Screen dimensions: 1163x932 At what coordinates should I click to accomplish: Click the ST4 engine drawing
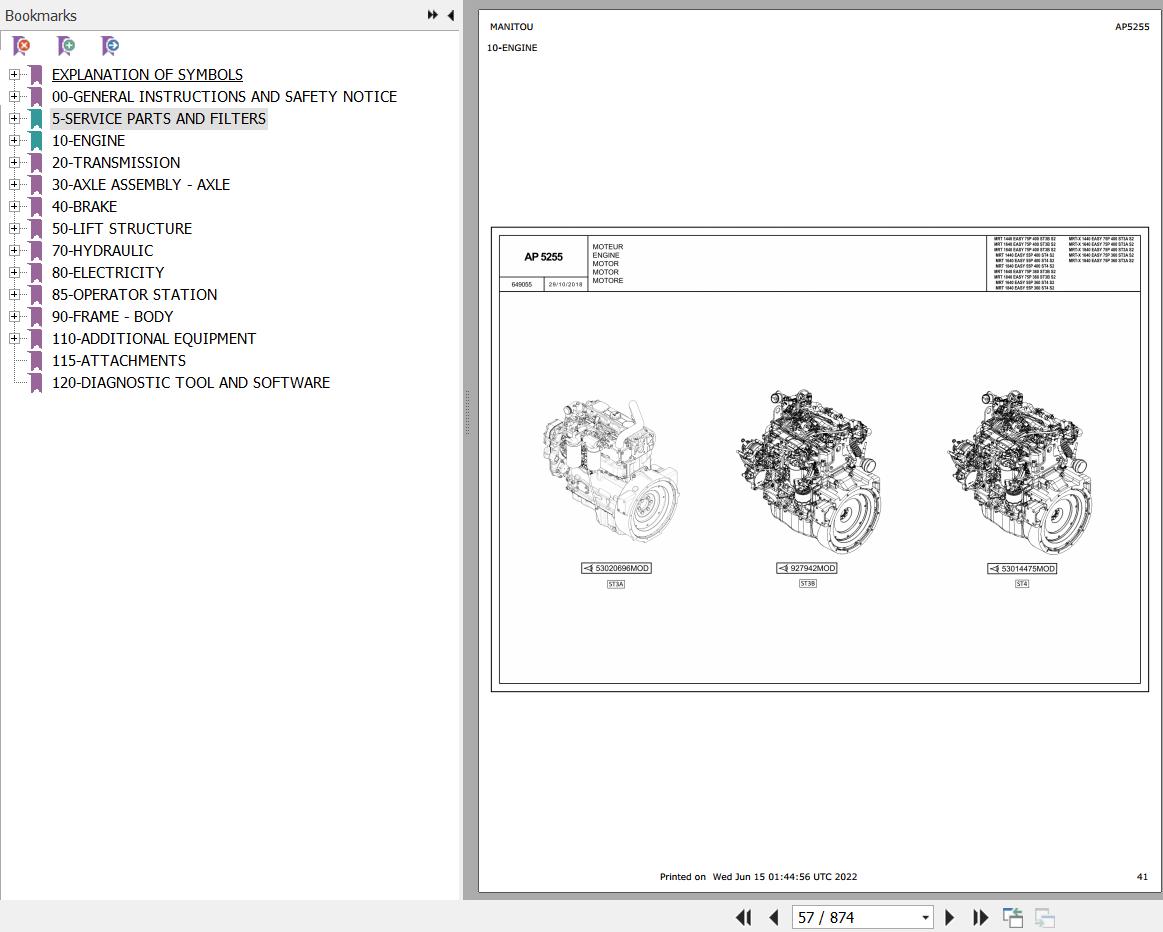pyautogui.click(x=1020, y=471)
